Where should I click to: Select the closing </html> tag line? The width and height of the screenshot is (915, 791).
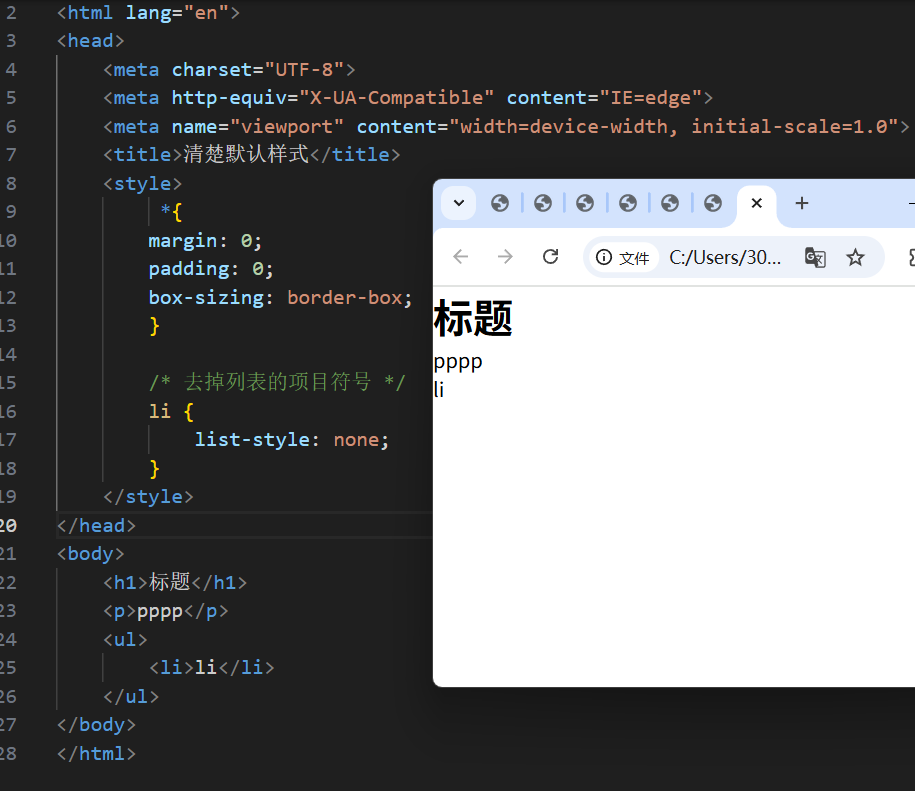pos(96,754)
